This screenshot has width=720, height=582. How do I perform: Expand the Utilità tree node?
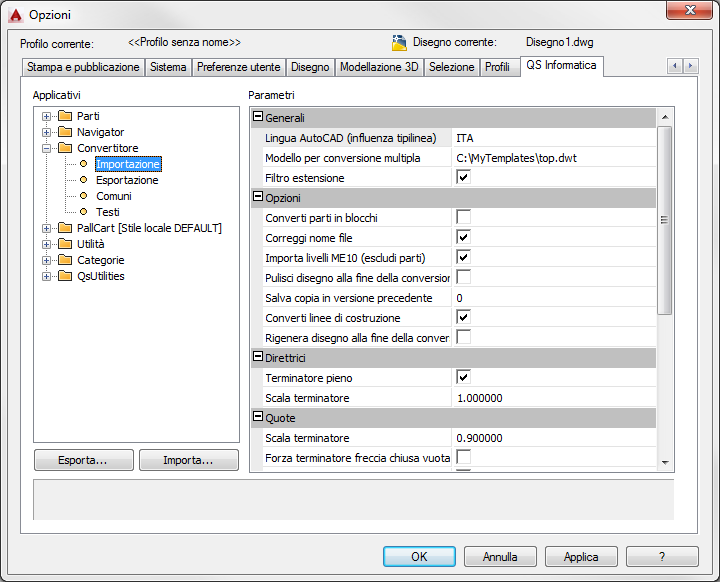point(46,244)
